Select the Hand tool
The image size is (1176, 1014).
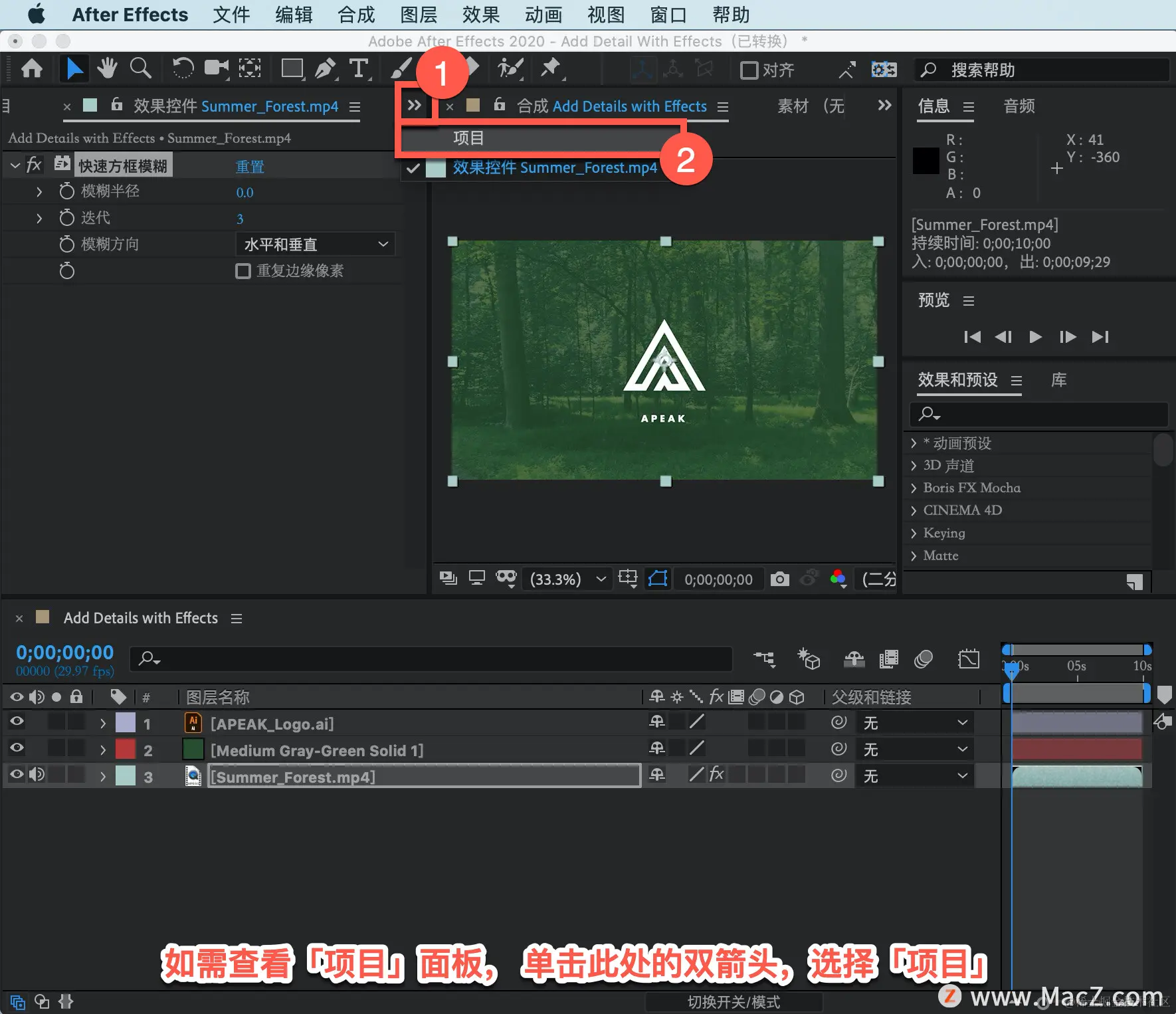pos(106,69)
